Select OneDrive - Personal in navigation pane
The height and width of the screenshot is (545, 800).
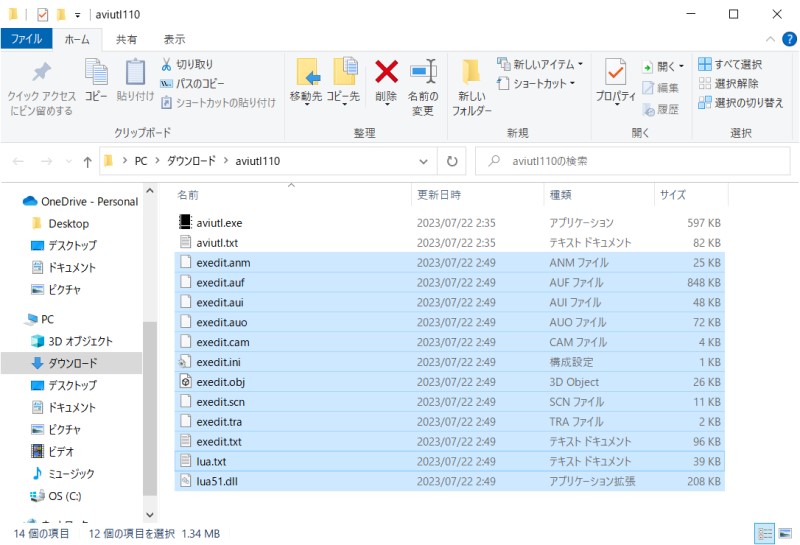[80, 202]
